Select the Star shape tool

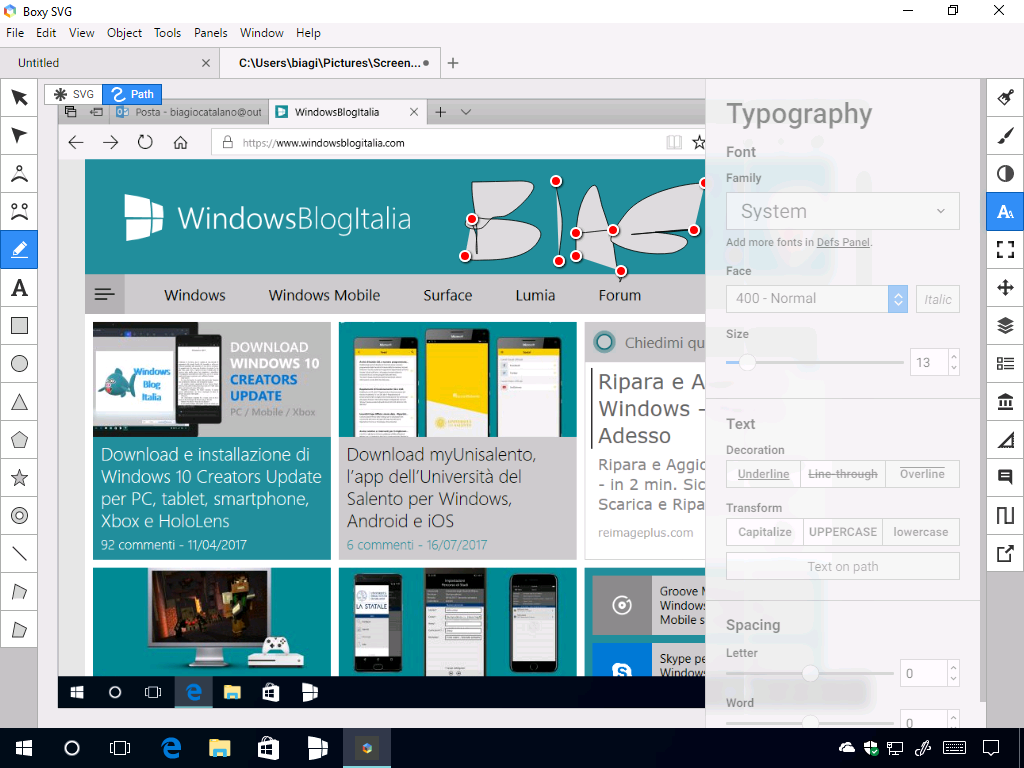click(19, 477)
